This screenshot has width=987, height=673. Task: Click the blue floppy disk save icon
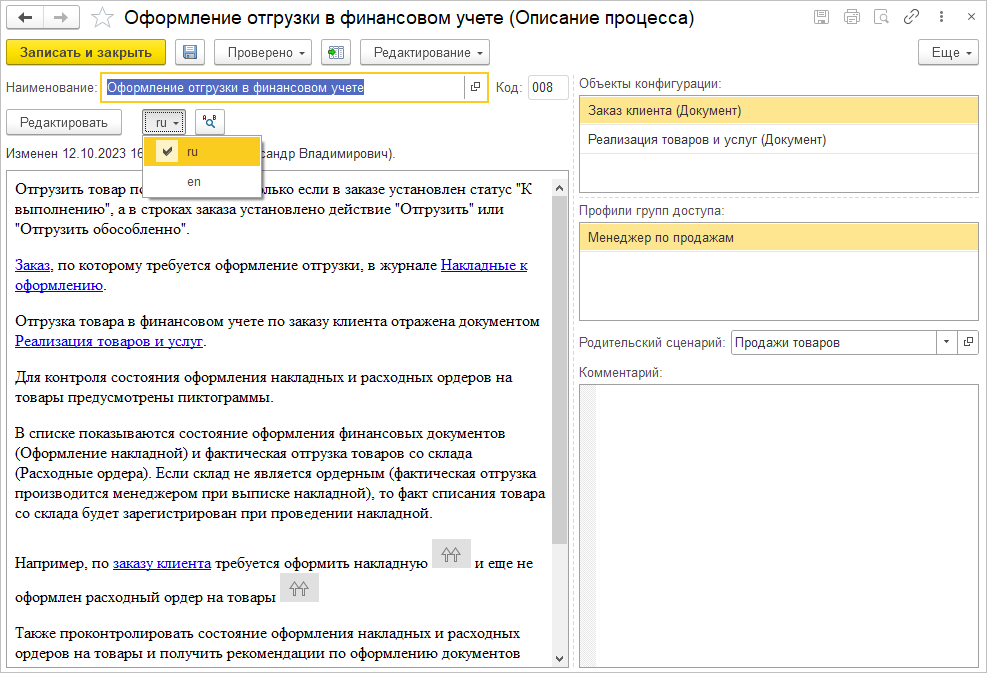click(x=190, y=53)
